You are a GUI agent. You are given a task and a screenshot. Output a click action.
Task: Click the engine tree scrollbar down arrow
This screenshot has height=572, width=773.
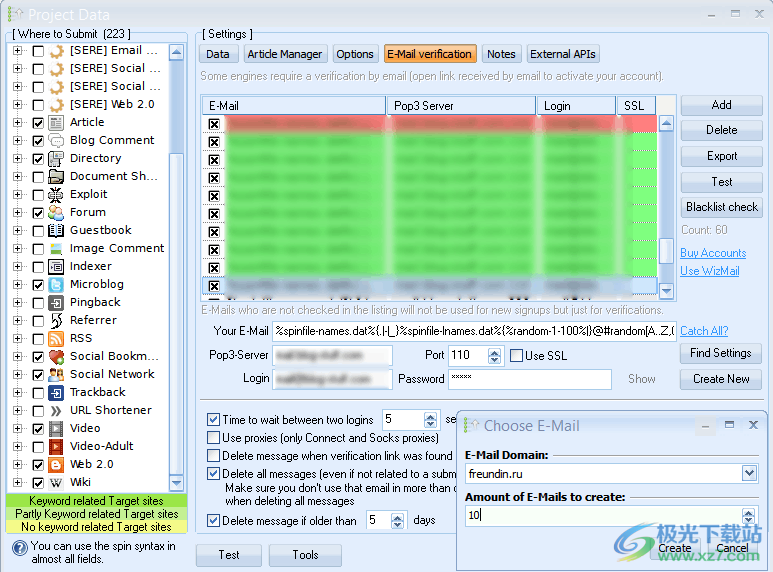pyautogui.click(x=176, y=482)
